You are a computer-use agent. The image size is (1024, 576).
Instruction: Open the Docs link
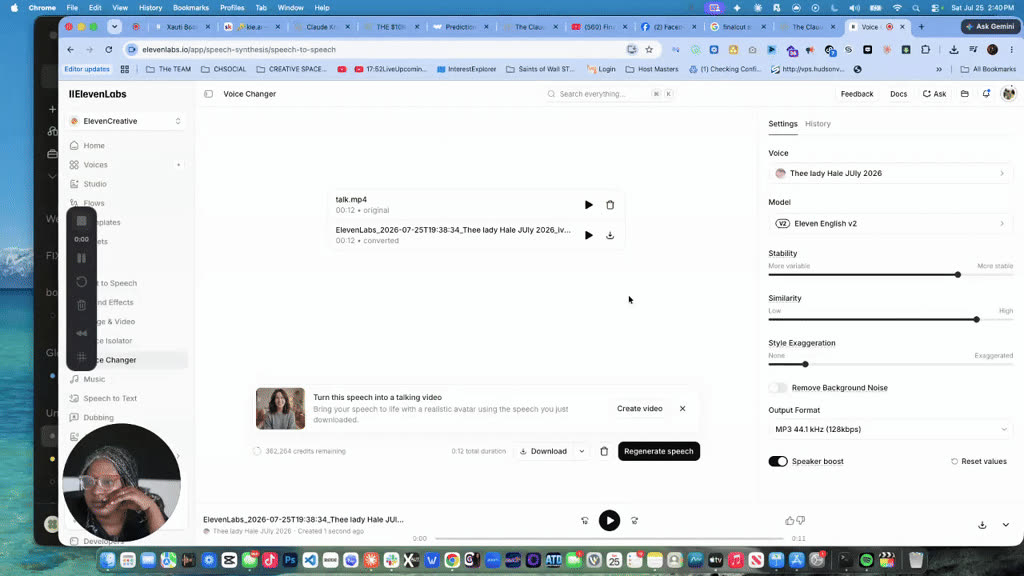click(x=898, y=94)
